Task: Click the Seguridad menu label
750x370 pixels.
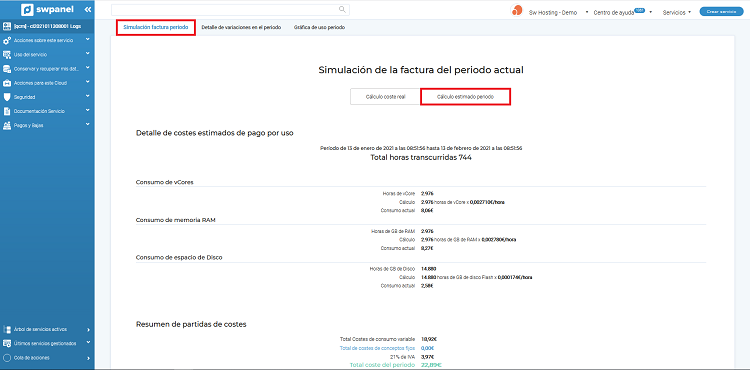Action: pyautogui.click(x=24, y=97)
